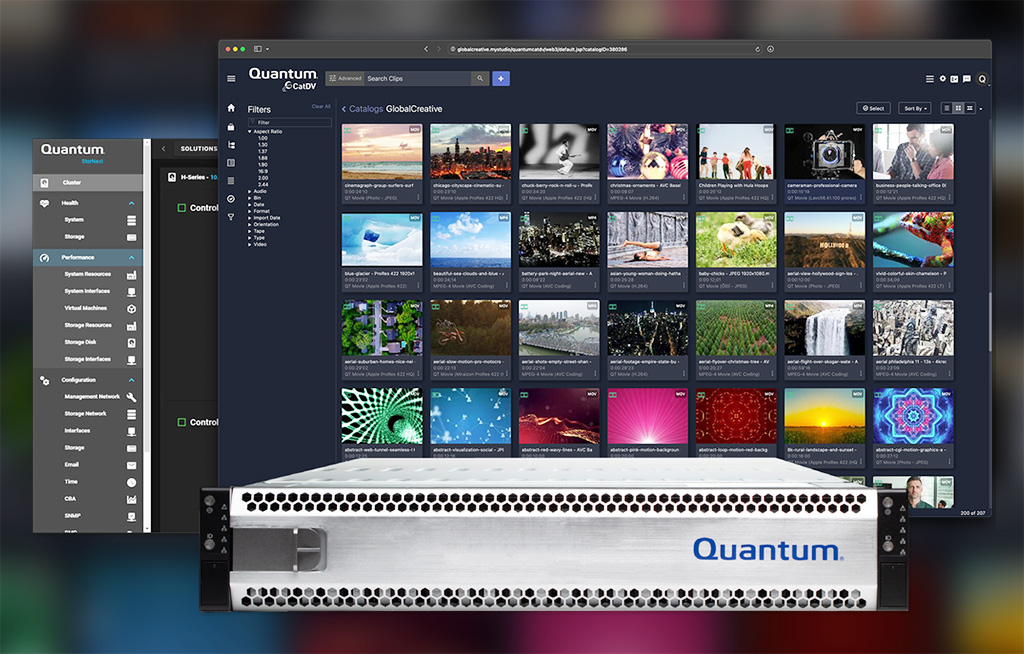The height and width of the screenshot is (654, 1024).
Task: Select Cluster in the StorNext sidebar
Action: (88, 182)
